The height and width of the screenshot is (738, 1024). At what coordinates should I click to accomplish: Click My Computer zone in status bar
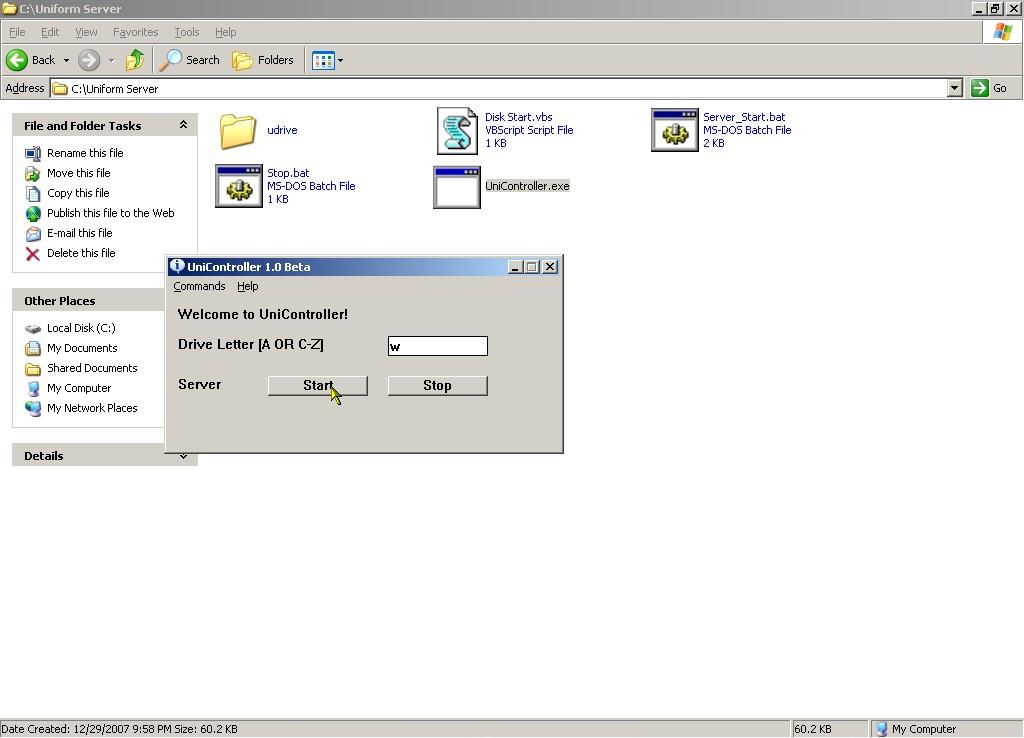point(916,729)
